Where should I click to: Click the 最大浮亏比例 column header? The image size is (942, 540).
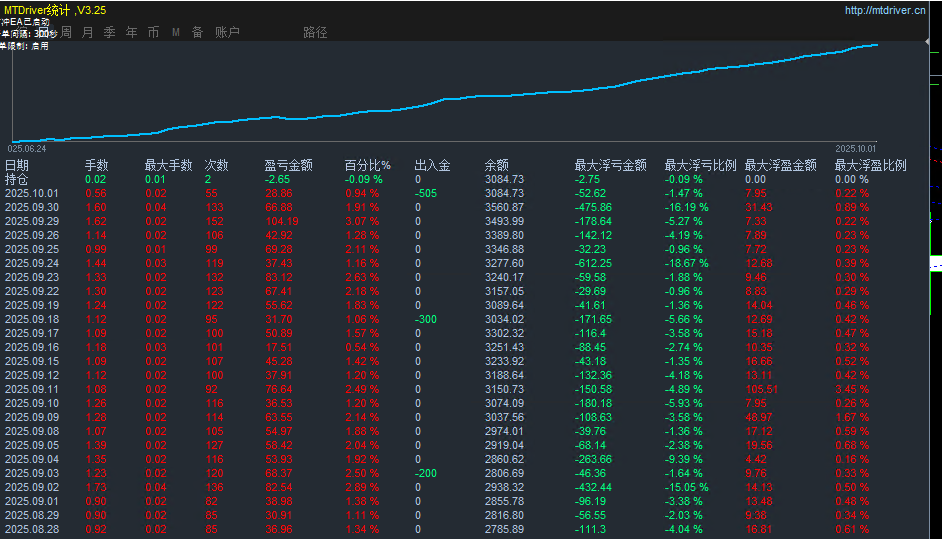click(700, 165)
